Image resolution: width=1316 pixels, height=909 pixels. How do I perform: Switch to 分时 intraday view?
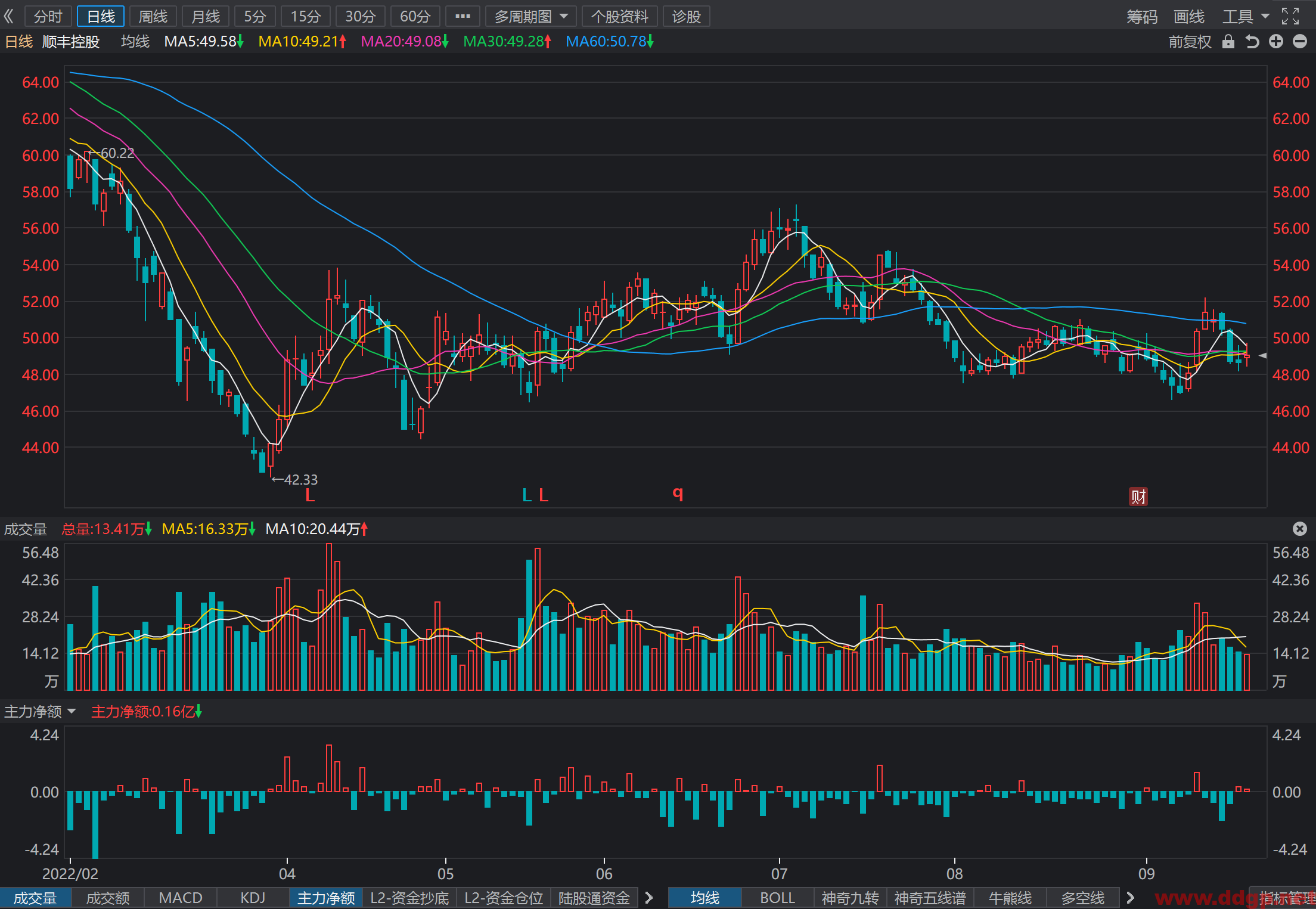click(48, 16)
